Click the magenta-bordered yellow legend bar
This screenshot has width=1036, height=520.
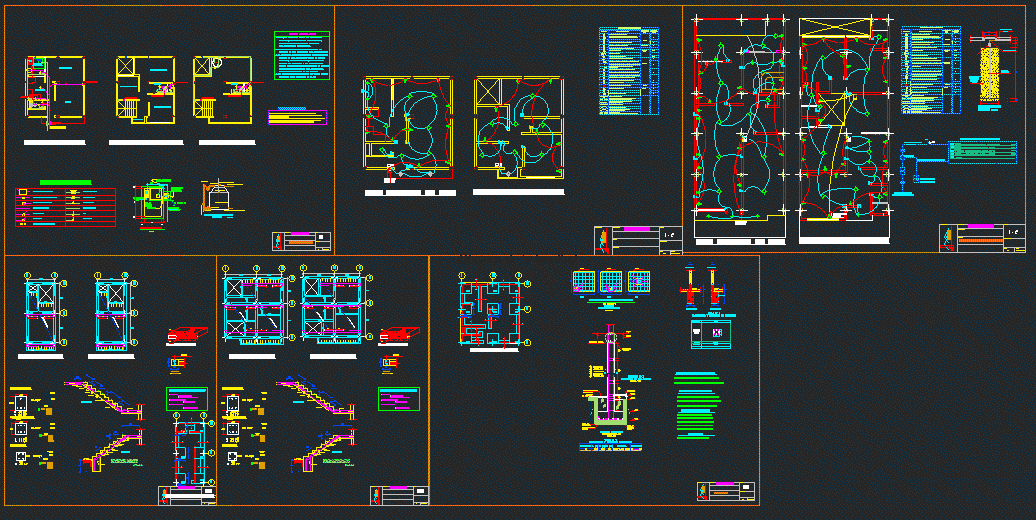point(297,117)
